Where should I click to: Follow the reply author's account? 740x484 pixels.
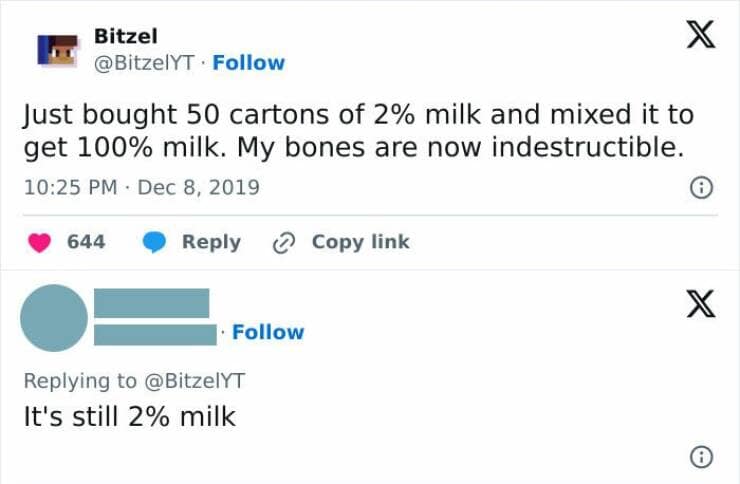[268, 332]
